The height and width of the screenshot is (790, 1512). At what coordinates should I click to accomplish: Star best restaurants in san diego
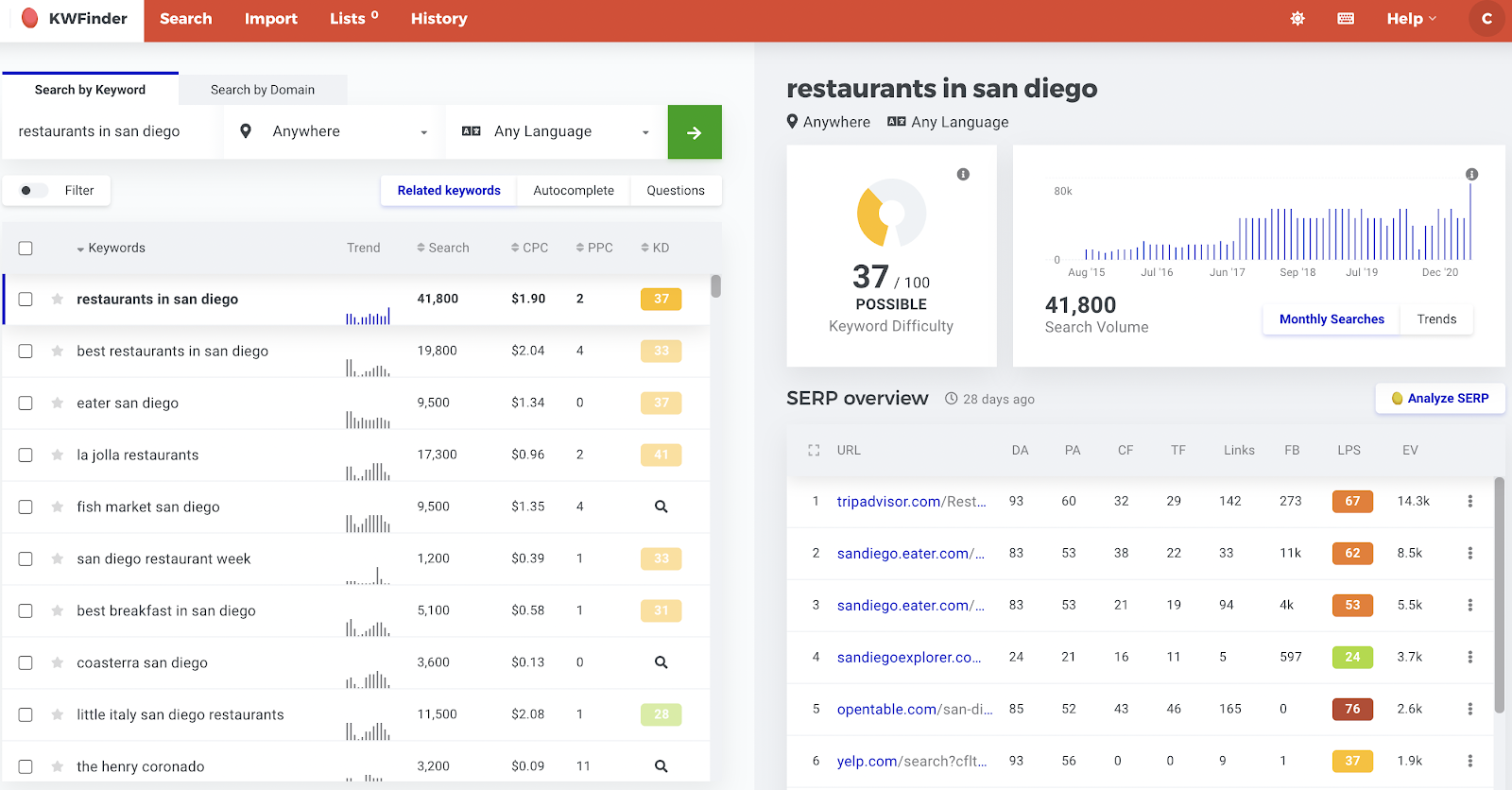(58, 352)
